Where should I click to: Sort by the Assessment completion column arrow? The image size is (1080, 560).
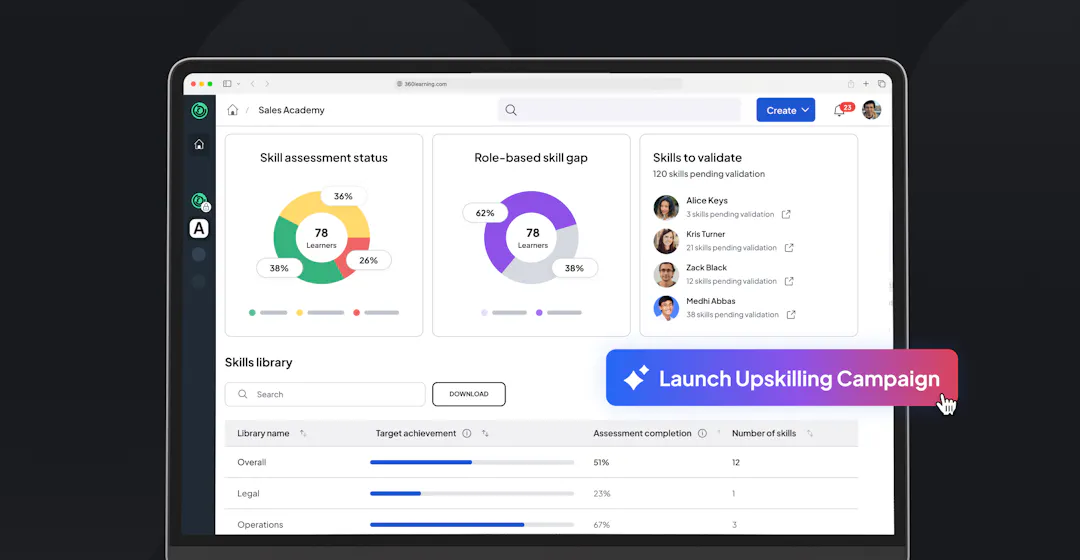pos(718,433)
